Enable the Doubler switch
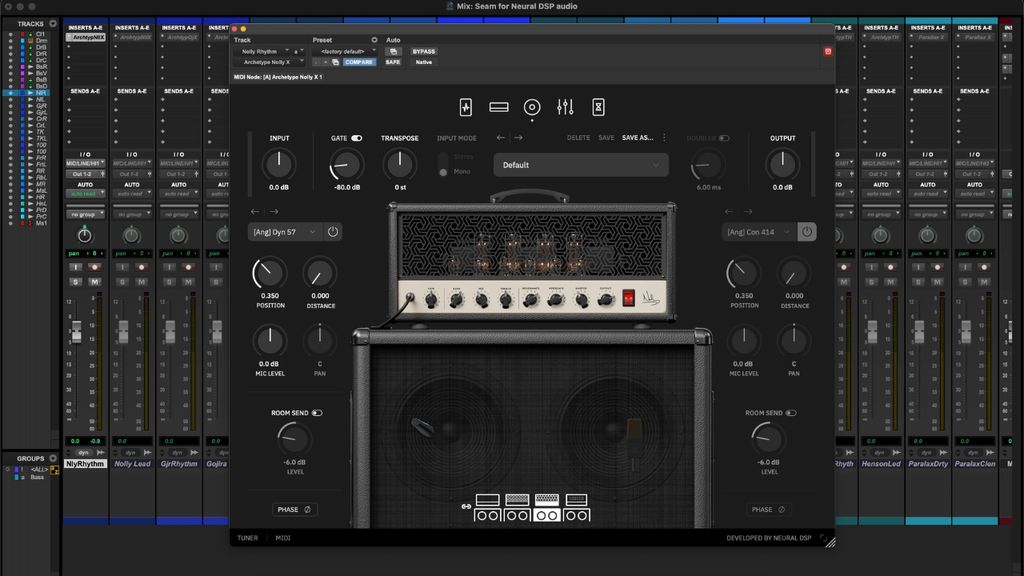Image resolution: width=1024 pixels, height=576 pixels. point(724,138)
